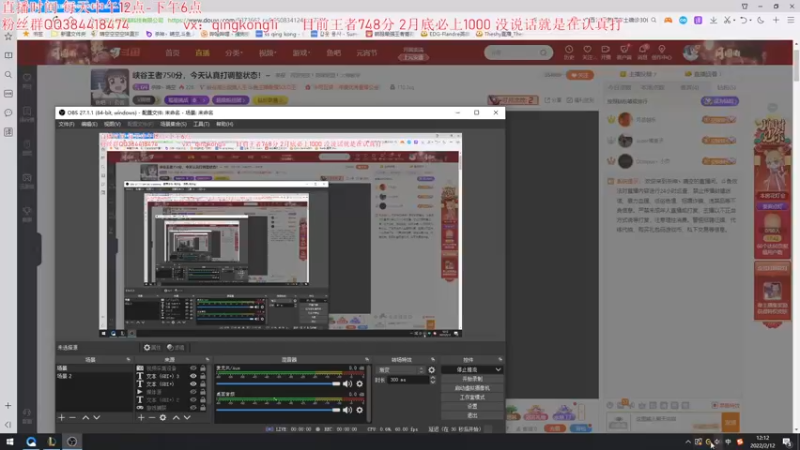Open Douyu 开播 broadcast icon
The height and width of the screenshot is (450, 800).
606,52
